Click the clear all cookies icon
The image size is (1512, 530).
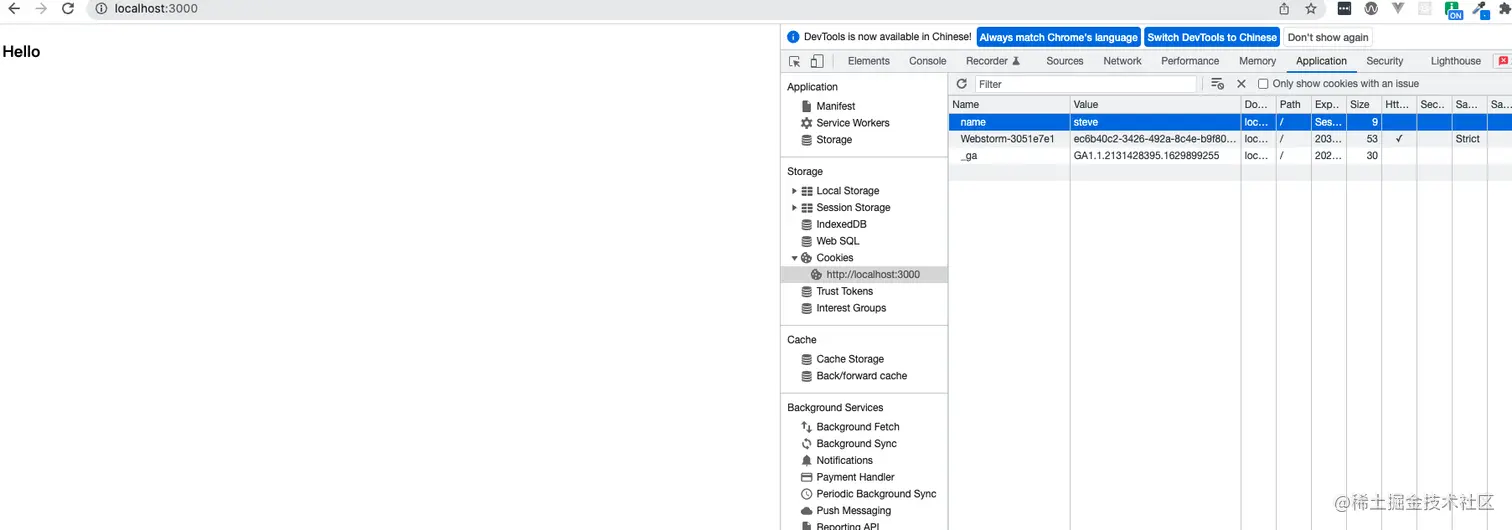coord(1217,84)
